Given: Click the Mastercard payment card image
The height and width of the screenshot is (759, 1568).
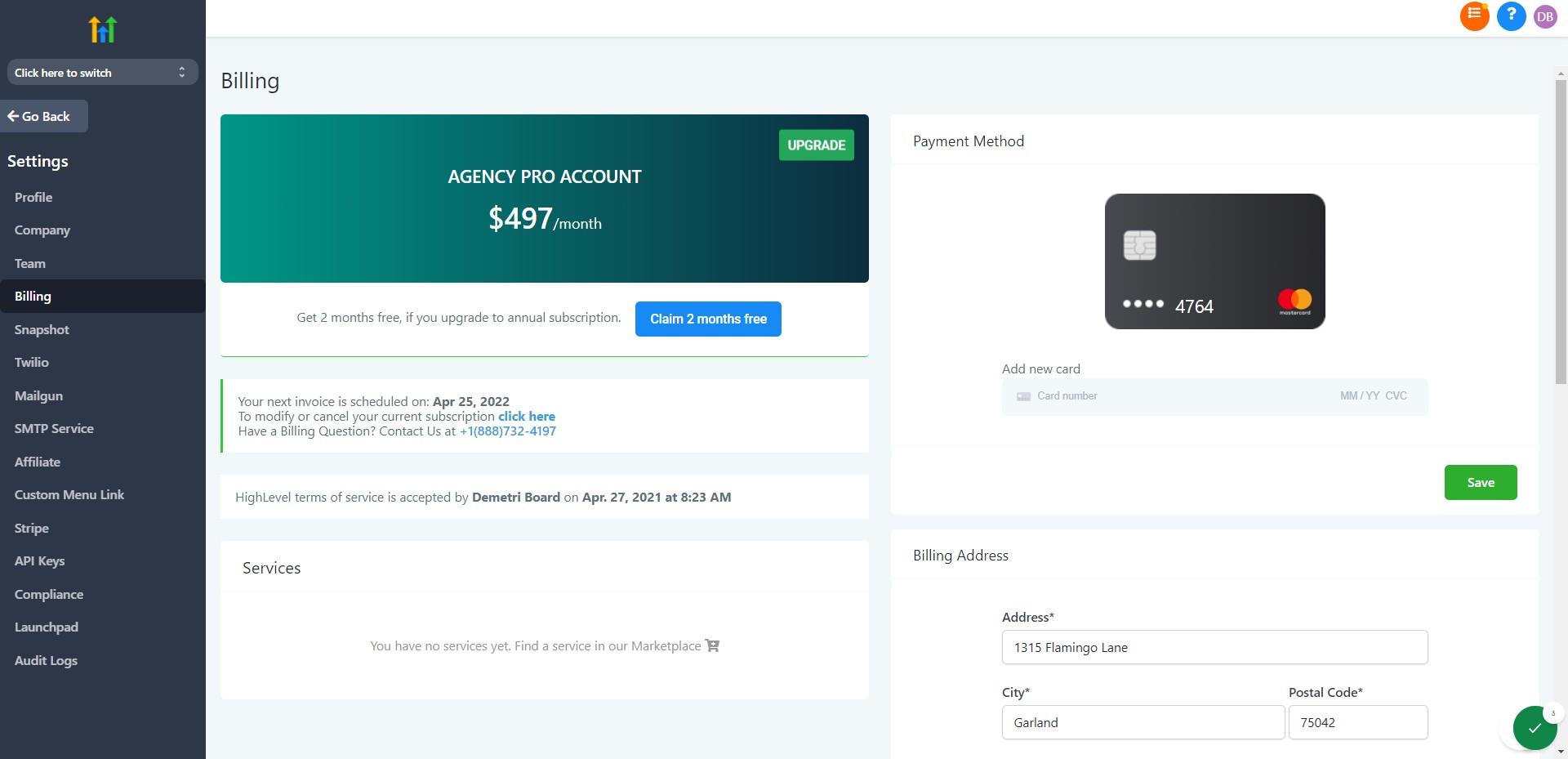Looking at the screenshot, I should coord(1214,261).
